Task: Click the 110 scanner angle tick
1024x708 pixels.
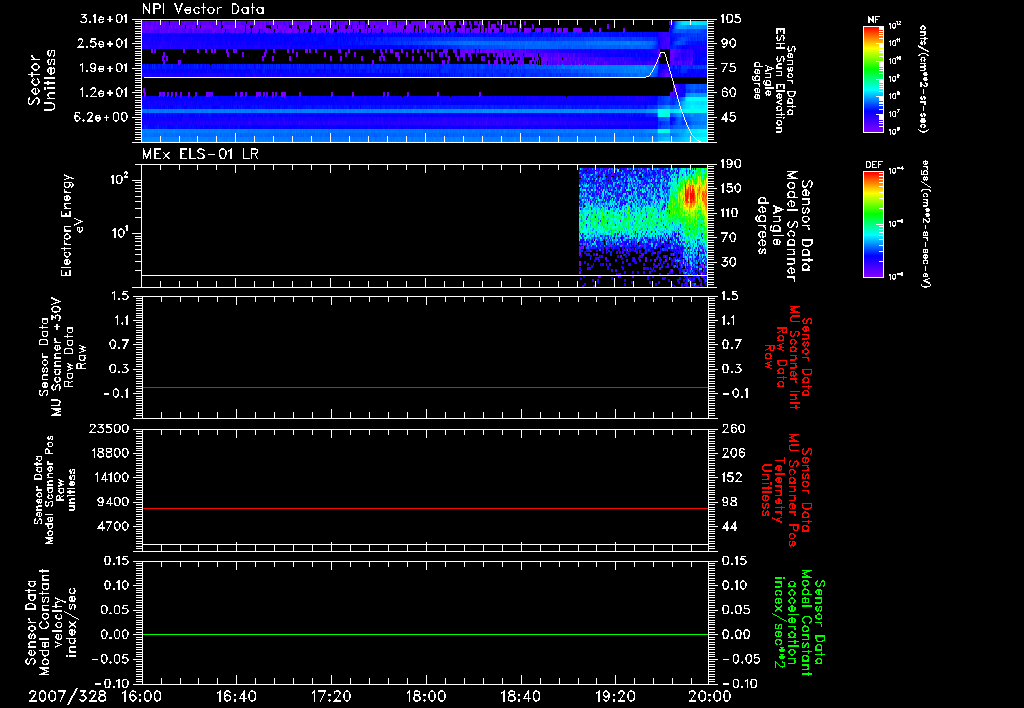Action: pyautogui.click(x=731, y=213)
